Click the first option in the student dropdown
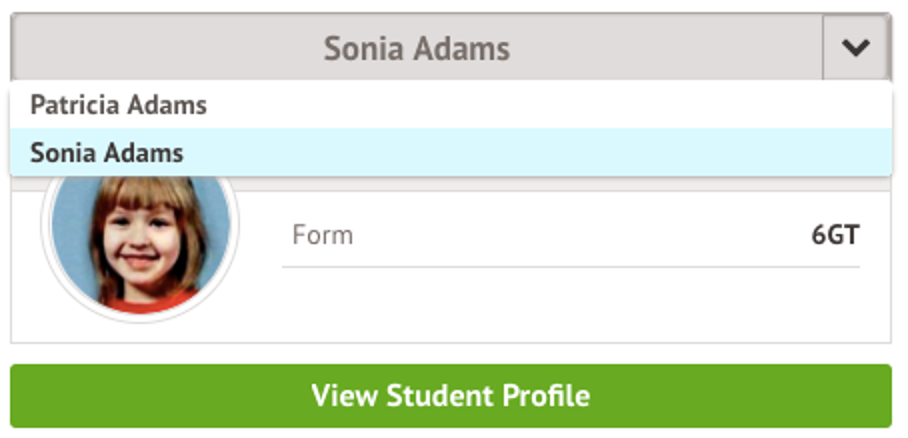The width and height of the screenshot is (908, 438). click(x=118, y=105)
